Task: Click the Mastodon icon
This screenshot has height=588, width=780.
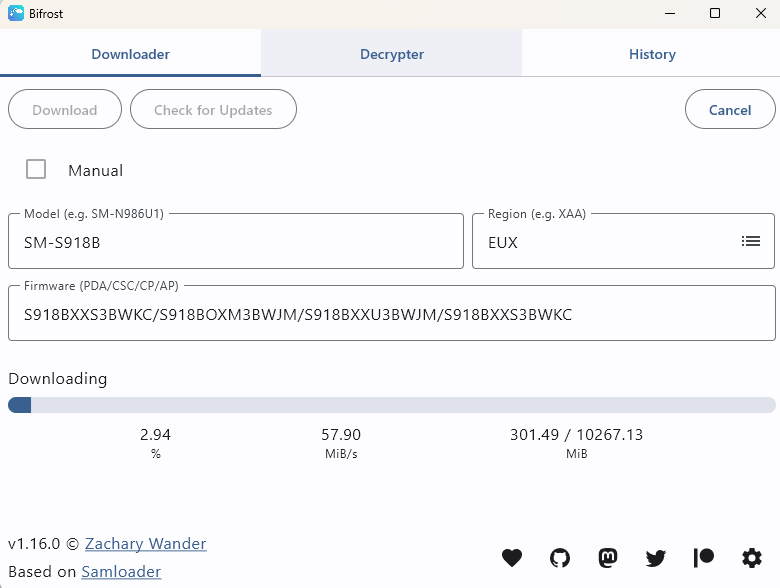Action: click(x=608, y=558)
